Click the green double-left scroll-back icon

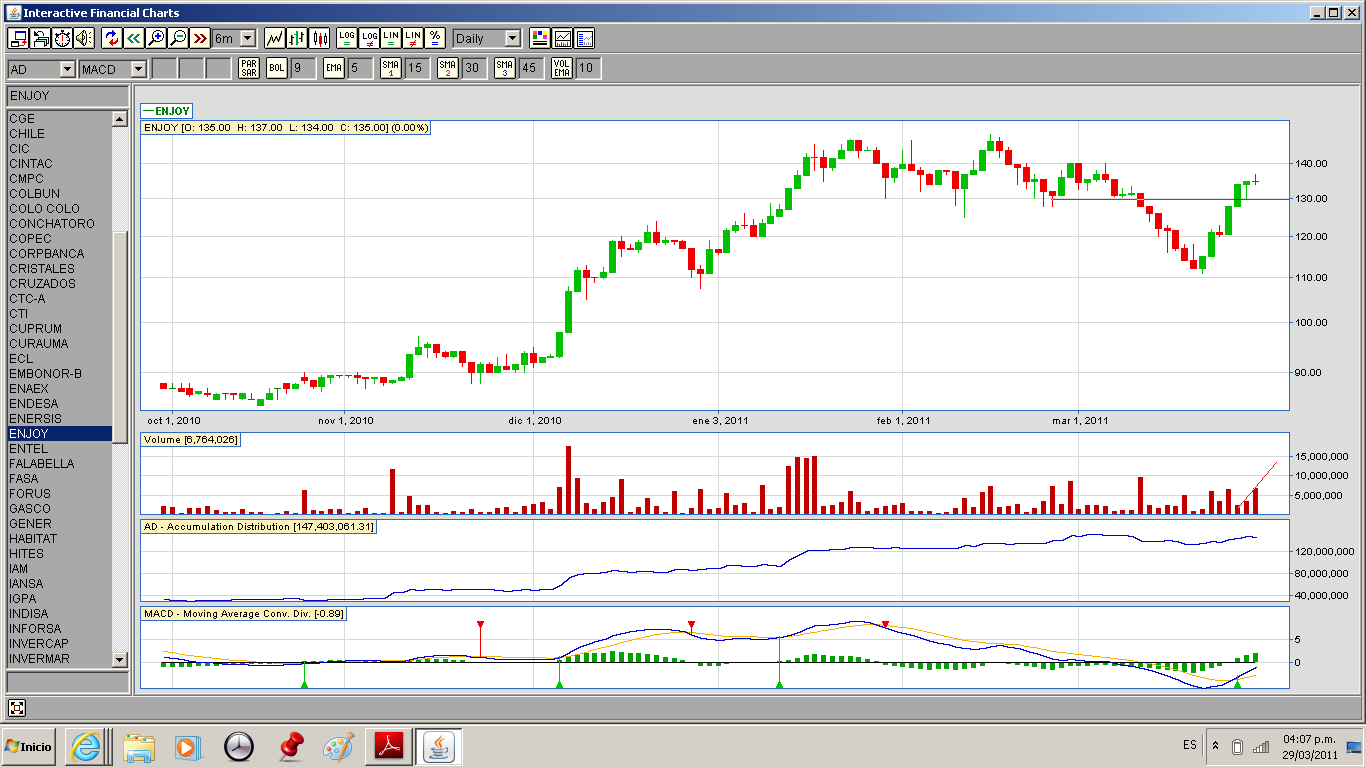click(x=134, y=38)
